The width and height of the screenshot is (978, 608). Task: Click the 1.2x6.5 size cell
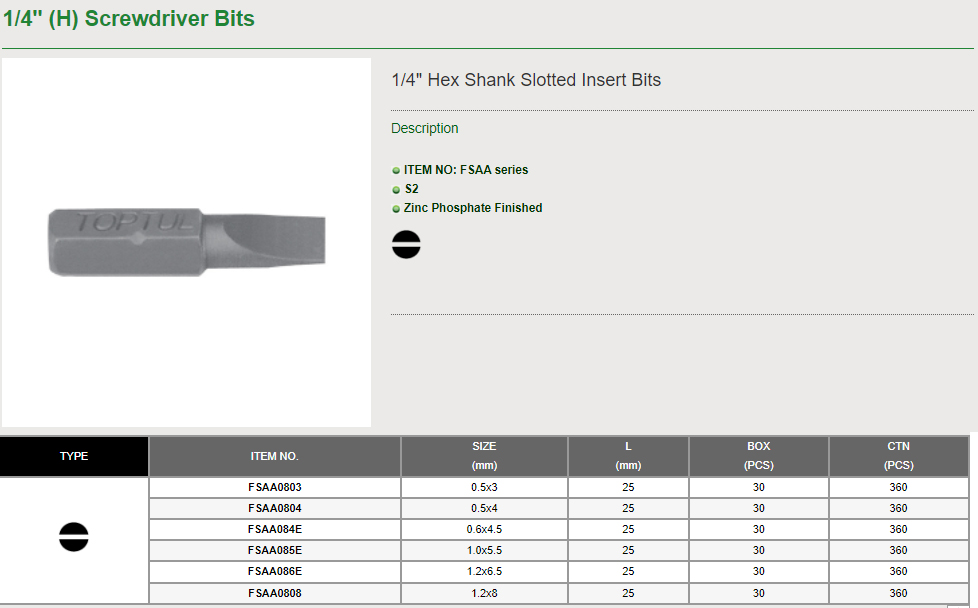[484, 571]
